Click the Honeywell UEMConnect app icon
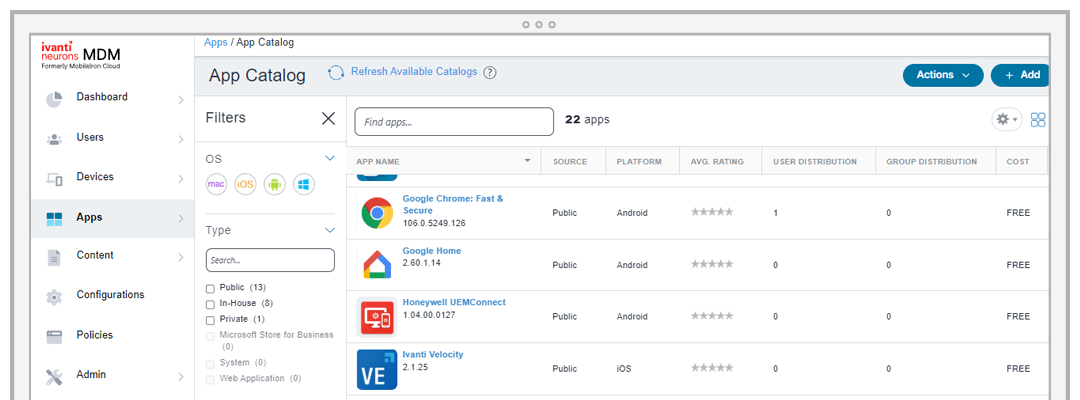 click(377, 317)
